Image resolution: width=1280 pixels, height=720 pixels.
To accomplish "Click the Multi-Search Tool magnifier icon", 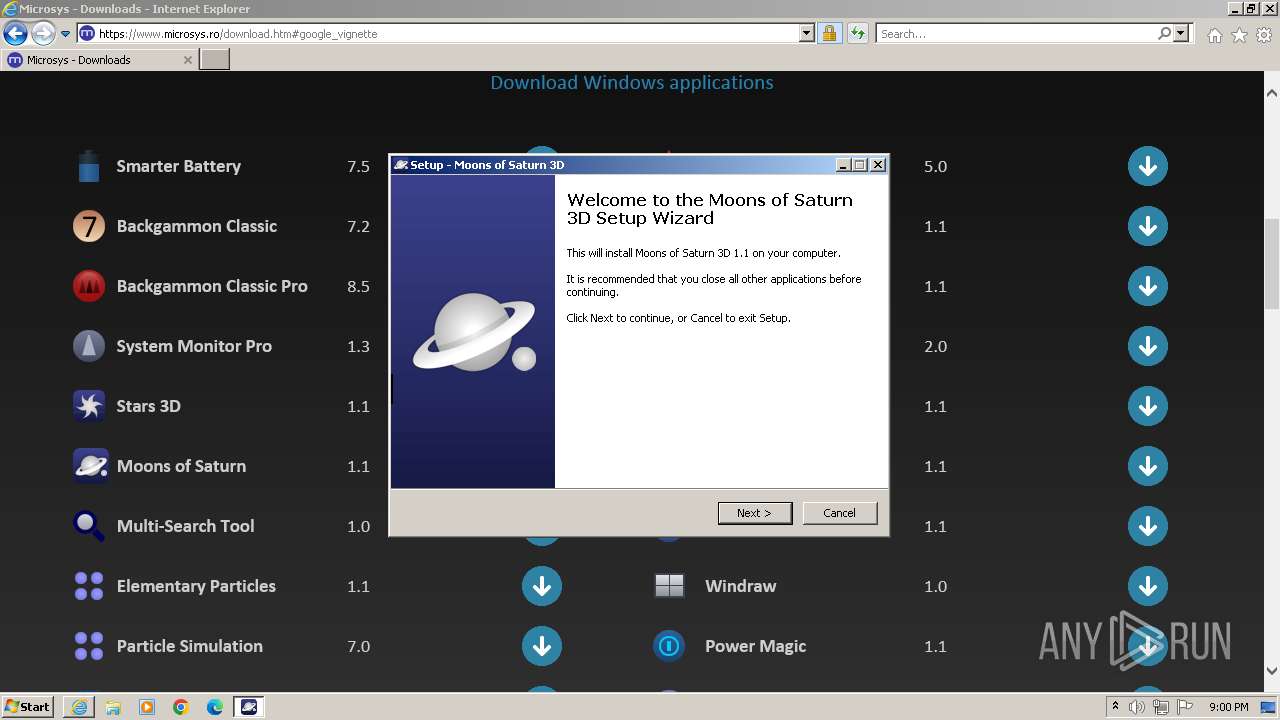I will click(89, 526).
